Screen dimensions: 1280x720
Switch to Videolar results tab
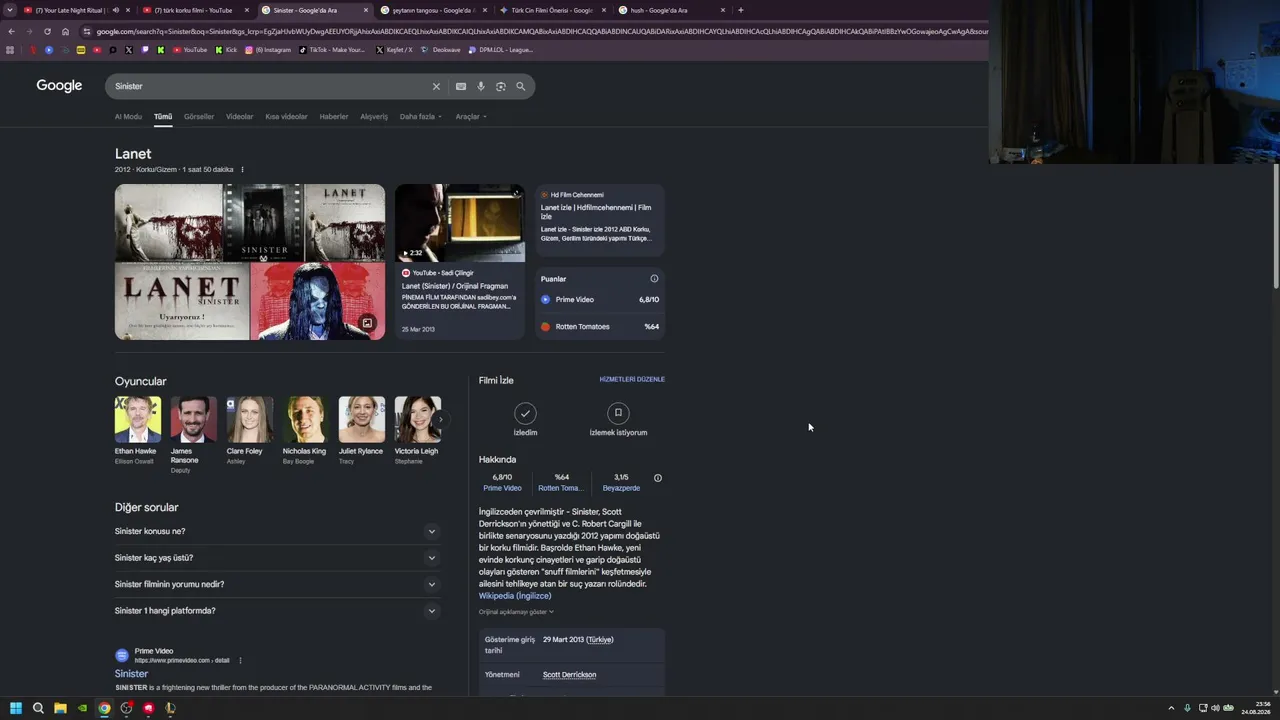pos(240,117)
